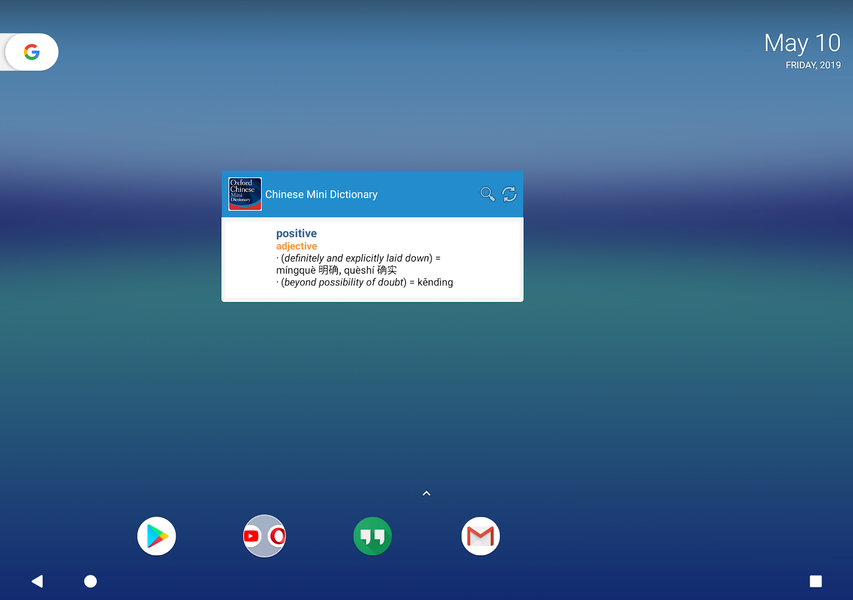The height and width of the screenshot is (600, 853).
Task: Tap the magnifier search icon in dictionary widget
Action: [487, 194]
